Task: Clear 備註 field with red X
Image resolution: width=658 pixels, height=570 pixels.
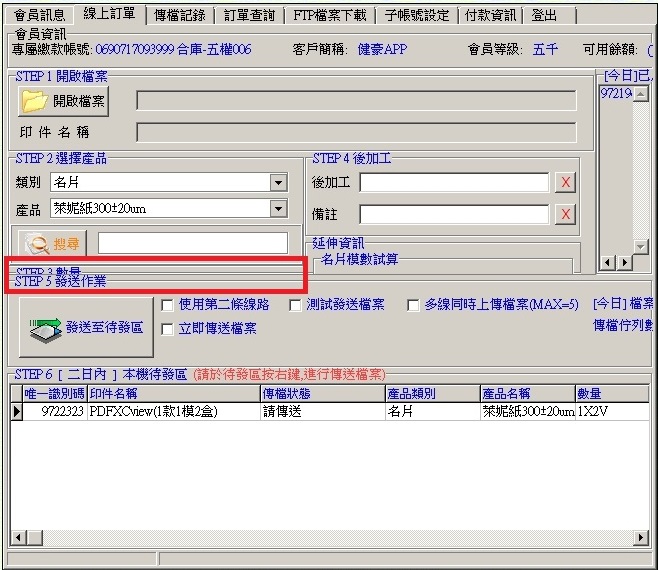Action: tap(565, 214)
